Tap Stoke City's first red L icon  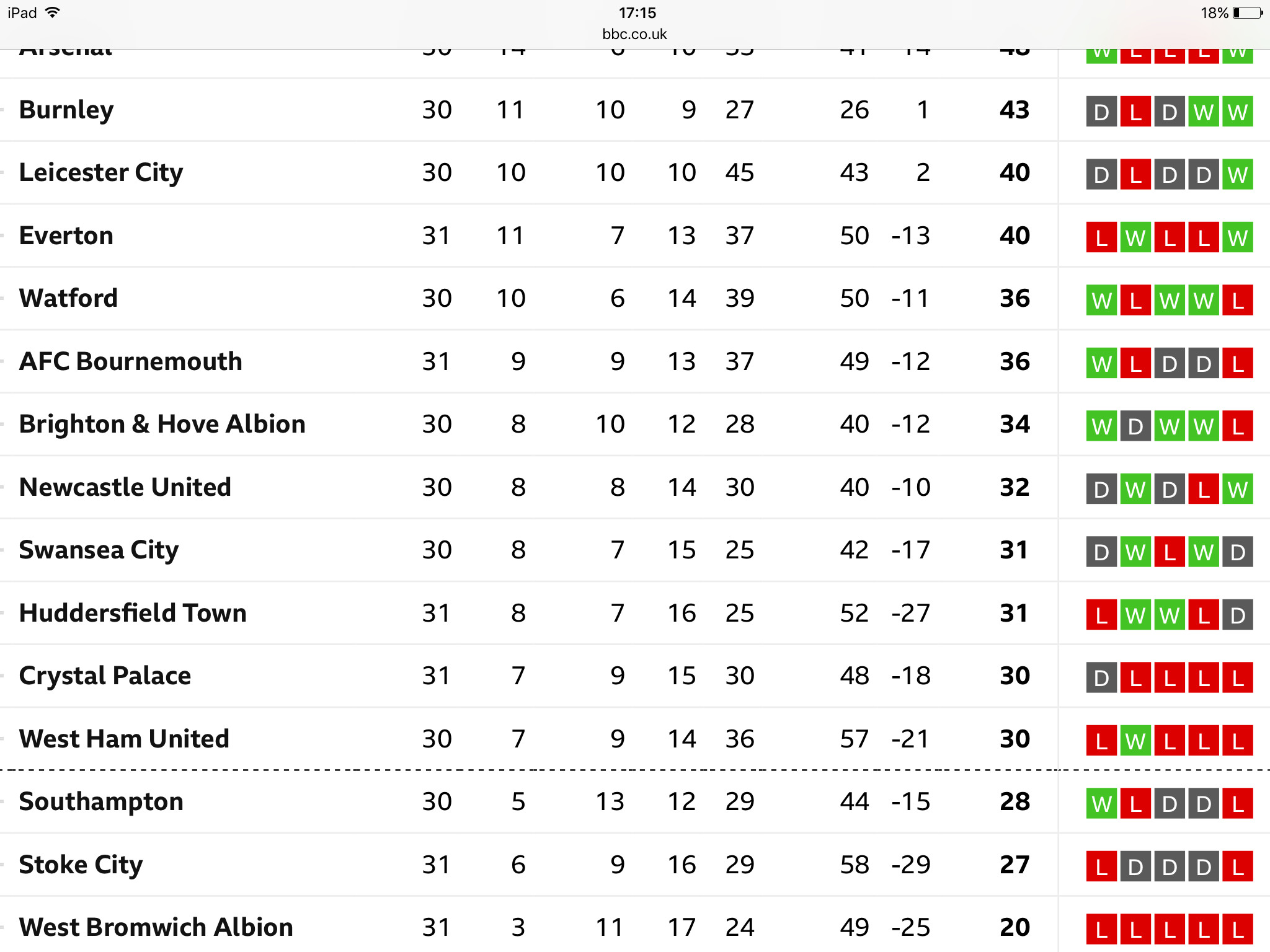point(1101,866)
